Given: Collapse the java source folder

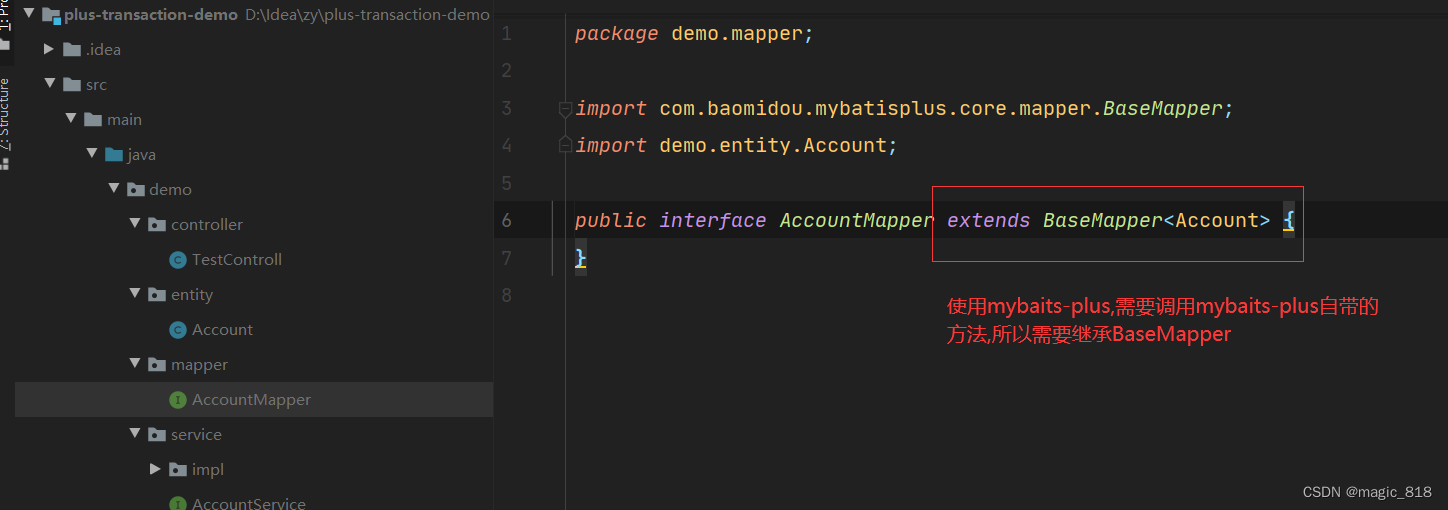Looking at the screenshot, I should (92, 154).
